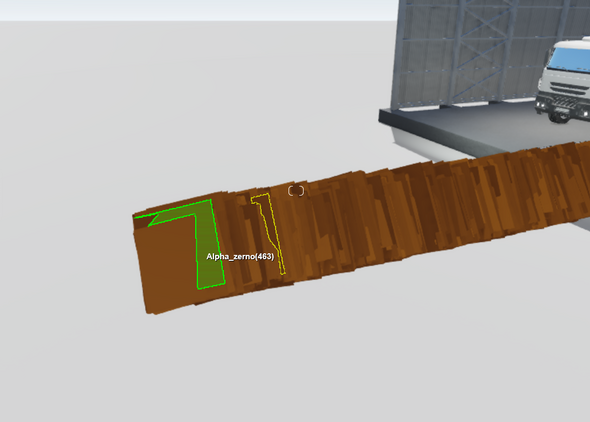590x422 pixels.
Task: Click the truck's left headlight
Action: tap(541, 103)
